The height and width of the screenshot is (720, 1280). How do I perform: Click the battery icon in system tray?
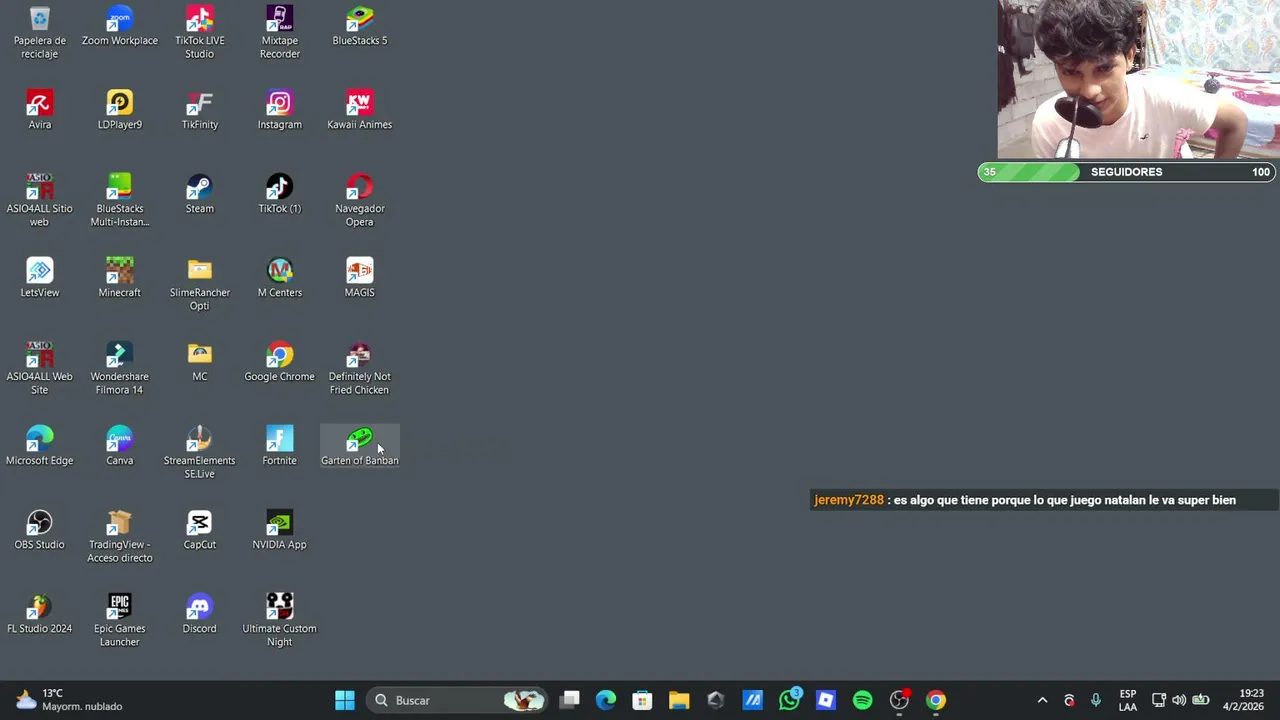pyautogui.click(x=1201, y=700)
